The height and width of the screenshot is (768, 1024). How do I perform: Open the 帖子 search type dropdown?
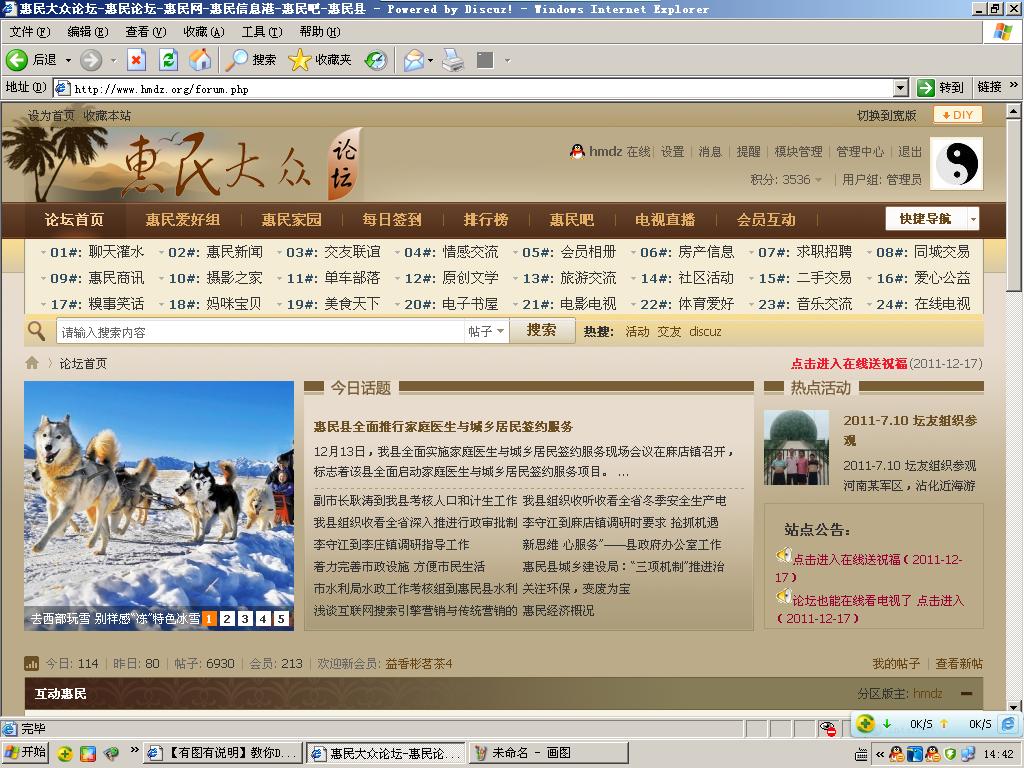pos(486,331)
